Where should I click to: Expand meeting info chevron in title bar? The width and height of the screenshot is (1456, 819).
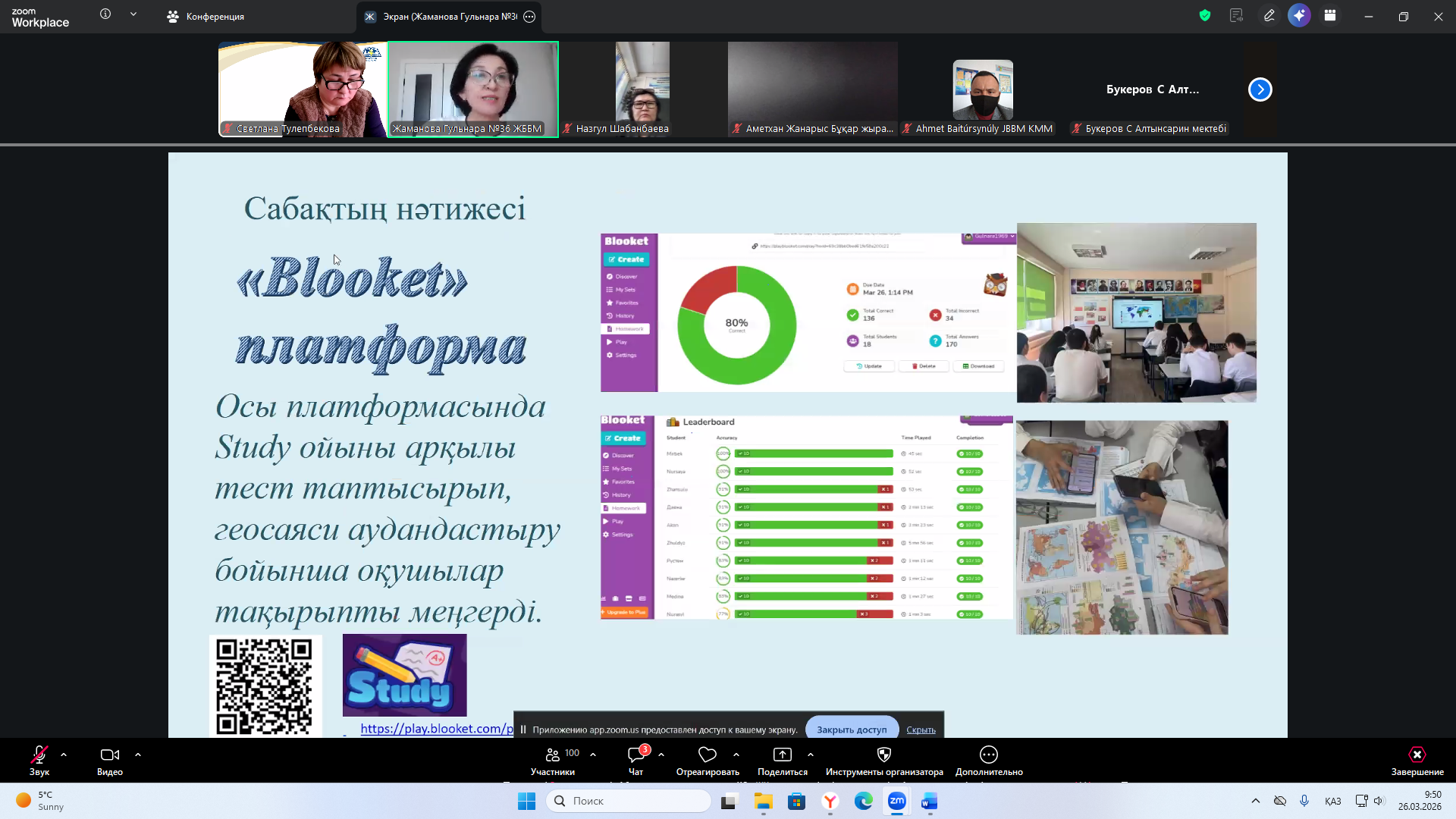(133, 14)
